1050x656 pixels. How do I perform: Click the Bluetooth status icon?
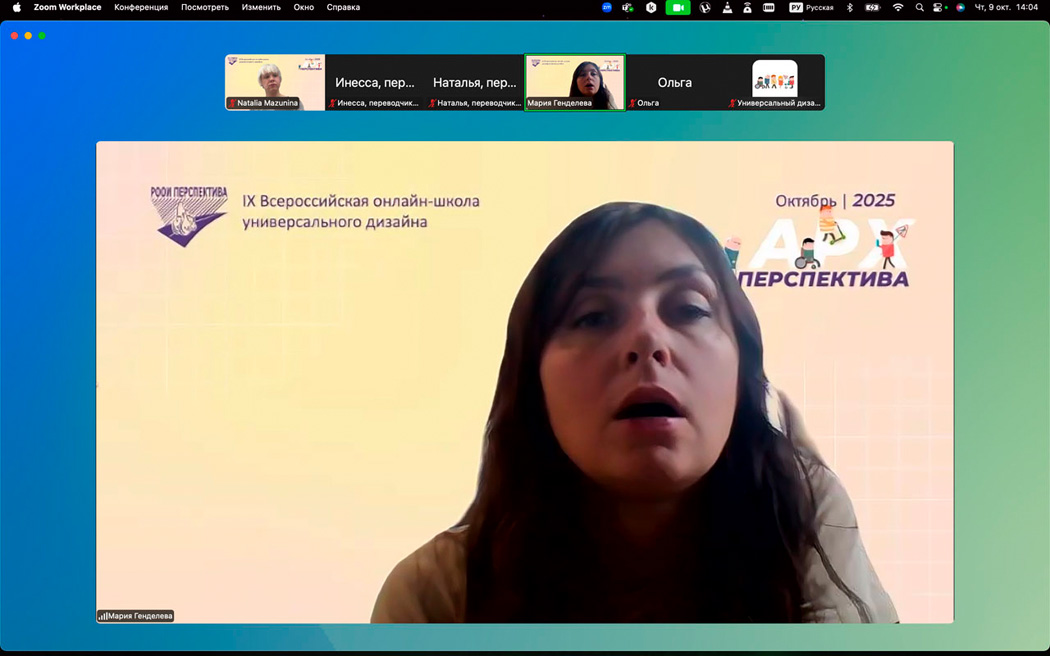(850, 7)
